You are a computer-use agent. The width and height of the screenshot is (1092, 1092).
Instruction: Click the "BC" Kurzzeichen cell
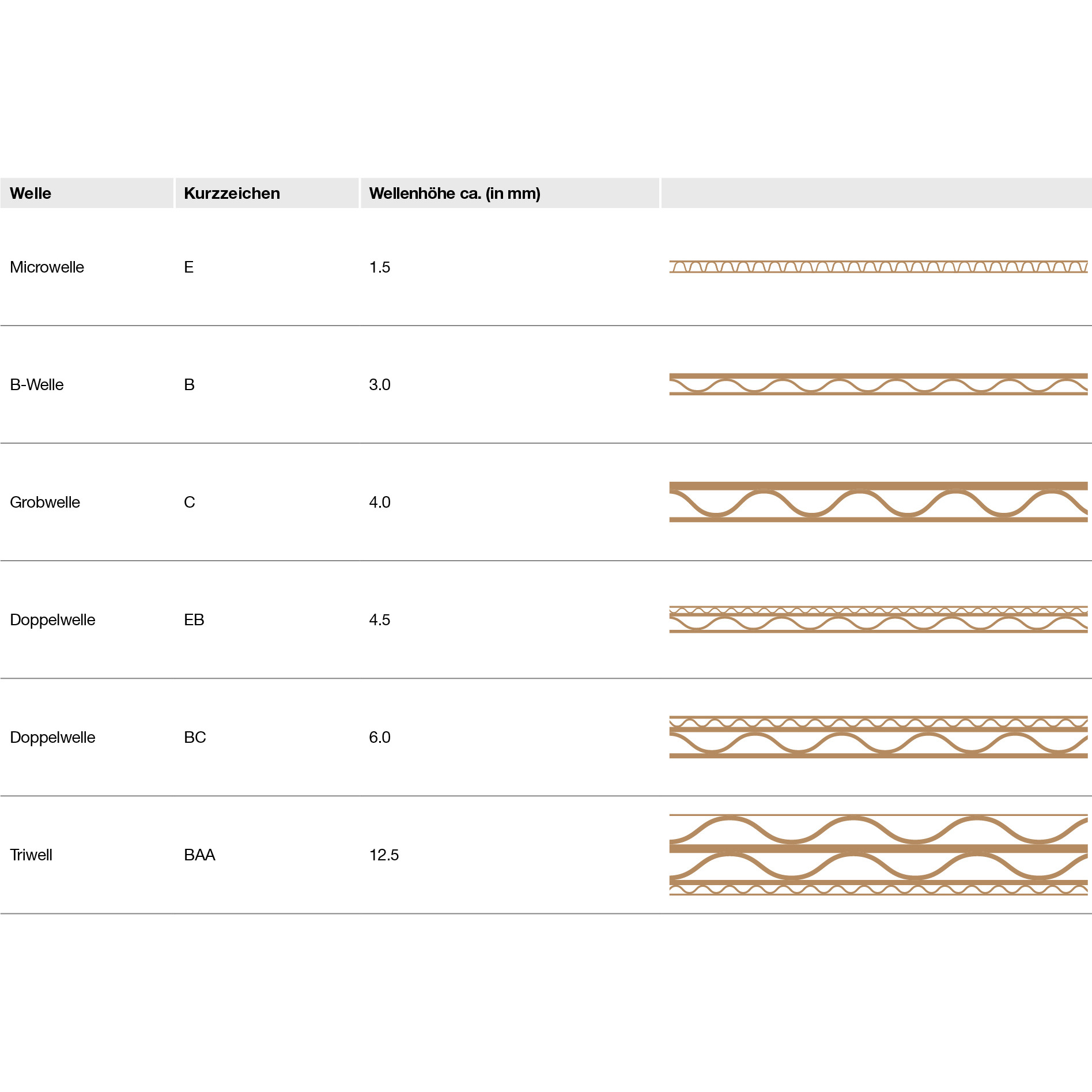pos(195,738)
